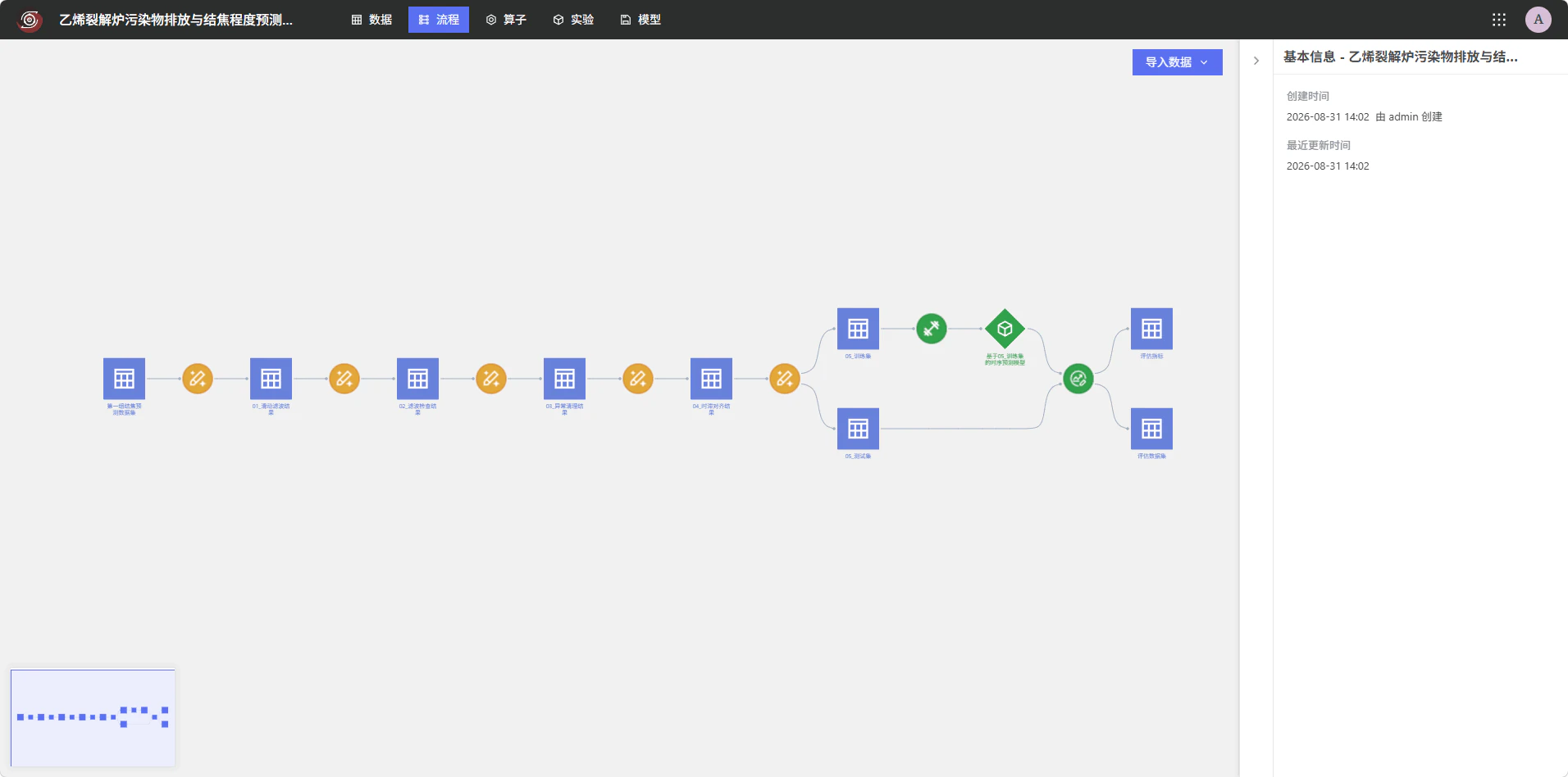Click the 01_滑动滤波结果 table node
This screenshot has width=1568, height=777.
[271, 379]
